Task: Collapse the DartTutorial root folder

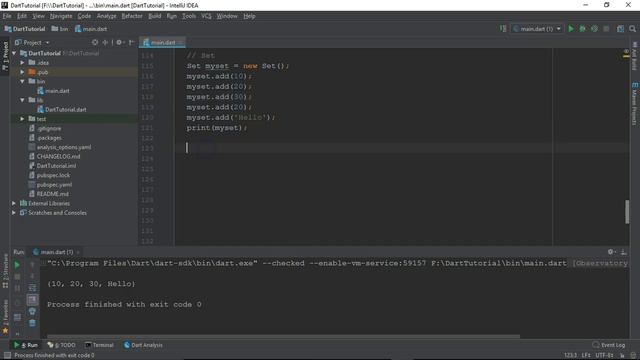Action: 14,53
